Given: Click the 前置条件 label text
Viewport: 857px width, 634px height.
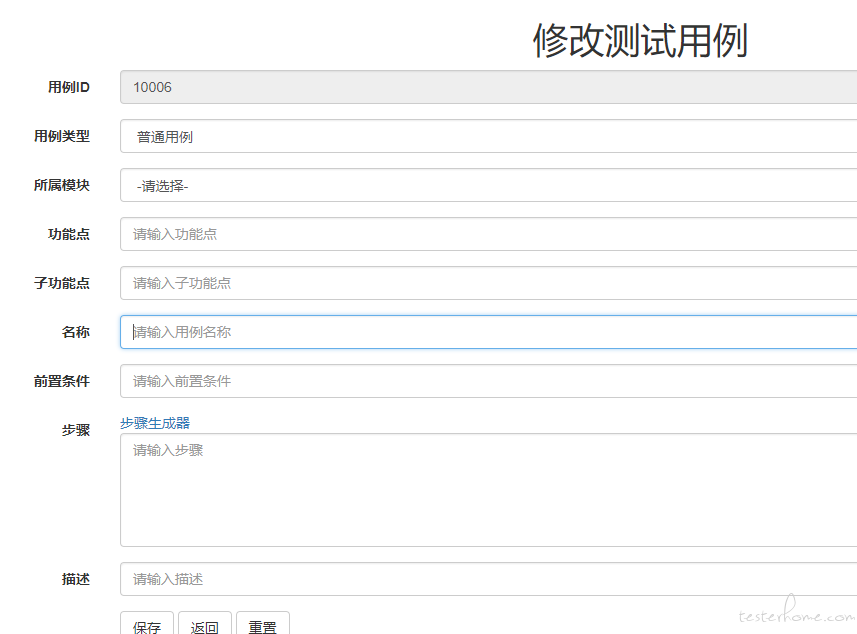Looking at the screenshot, I should click(62, 381).
